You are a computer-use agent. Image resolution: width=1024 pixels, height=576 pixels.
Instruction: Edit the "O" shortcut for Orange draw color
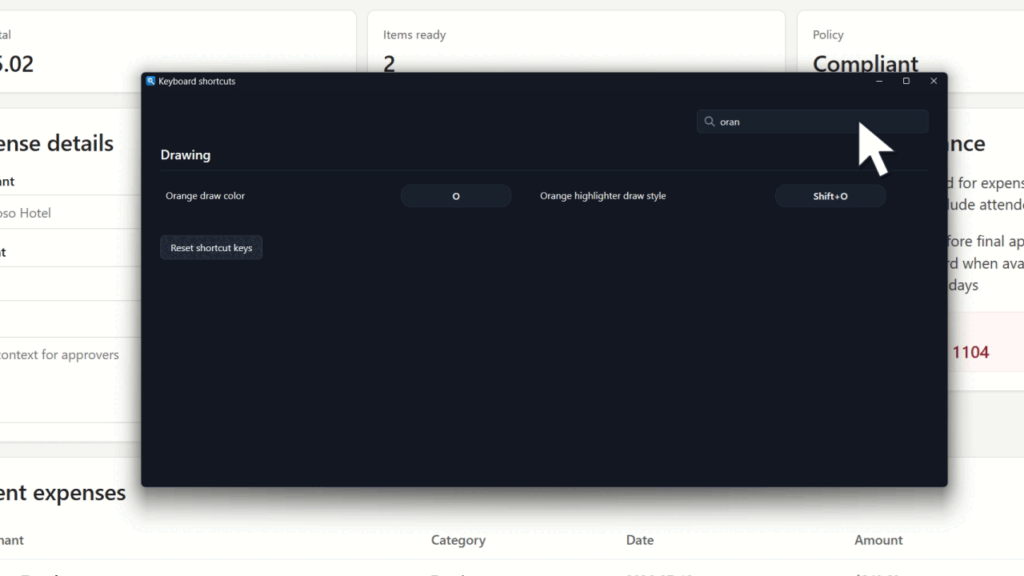point(456,196)
